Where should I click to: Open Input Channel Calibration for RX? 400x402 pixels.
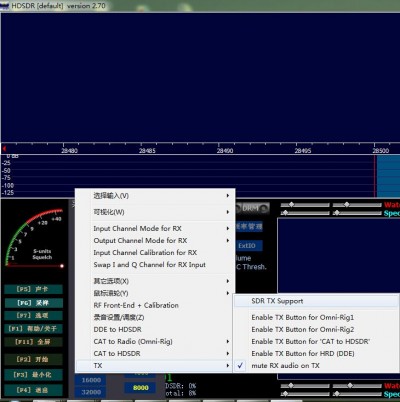pos(145,252)
